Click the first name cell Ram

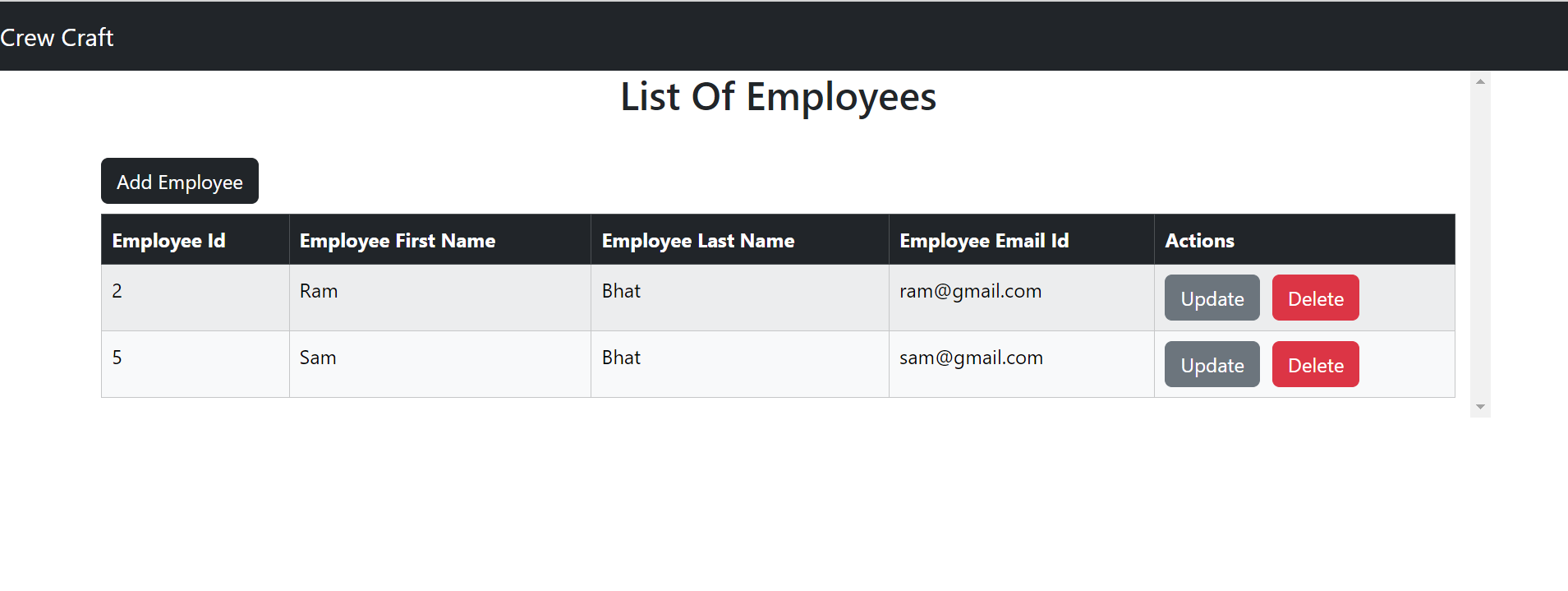tap(319, 292)
